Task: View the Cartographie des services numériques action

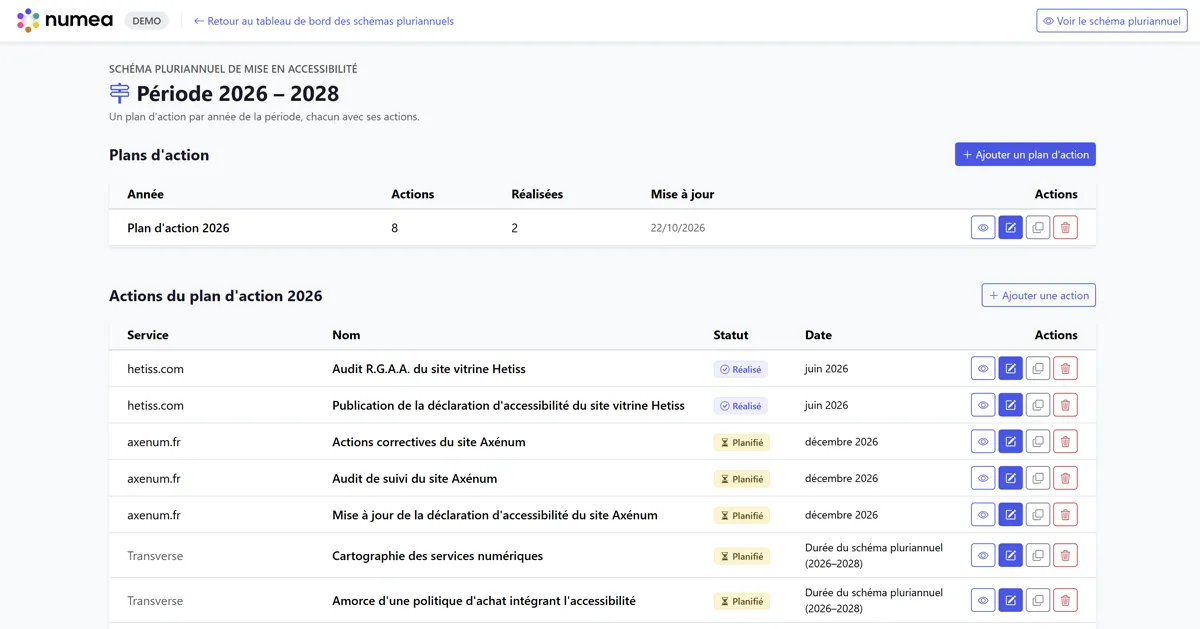Action: [983, 555]
